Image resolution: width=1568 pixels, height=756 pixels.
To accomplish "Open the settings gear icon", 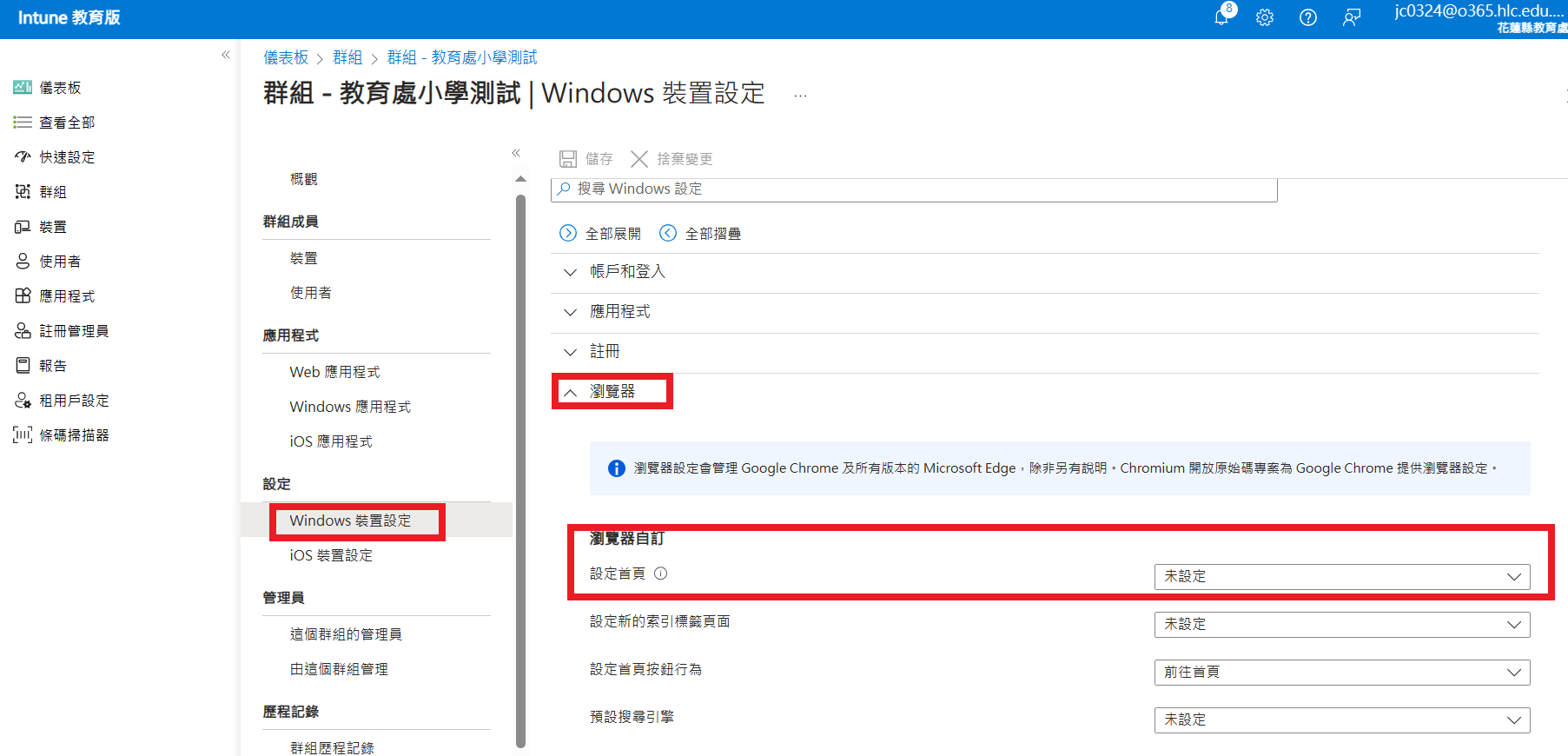I will click(x=1265, y=17).
